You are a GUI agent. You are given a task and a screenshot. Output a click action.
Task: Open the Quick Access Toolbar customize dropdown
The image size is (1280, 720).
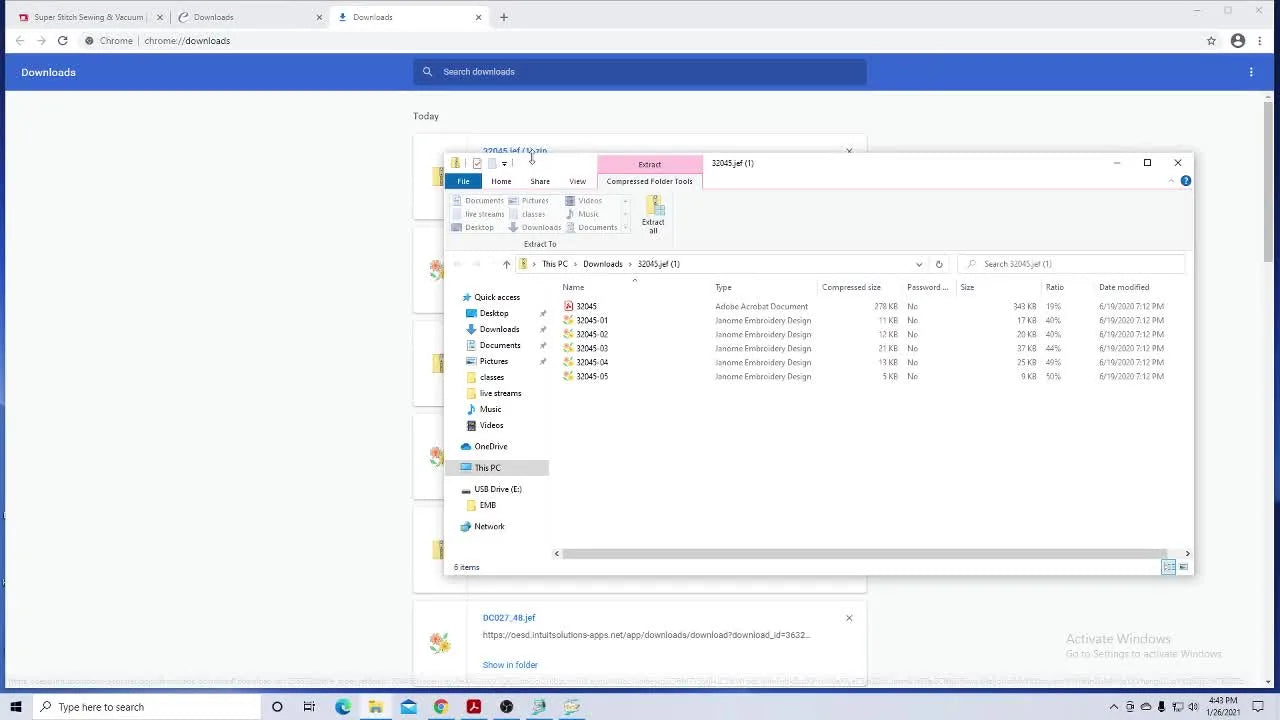[x=503, y=163]
